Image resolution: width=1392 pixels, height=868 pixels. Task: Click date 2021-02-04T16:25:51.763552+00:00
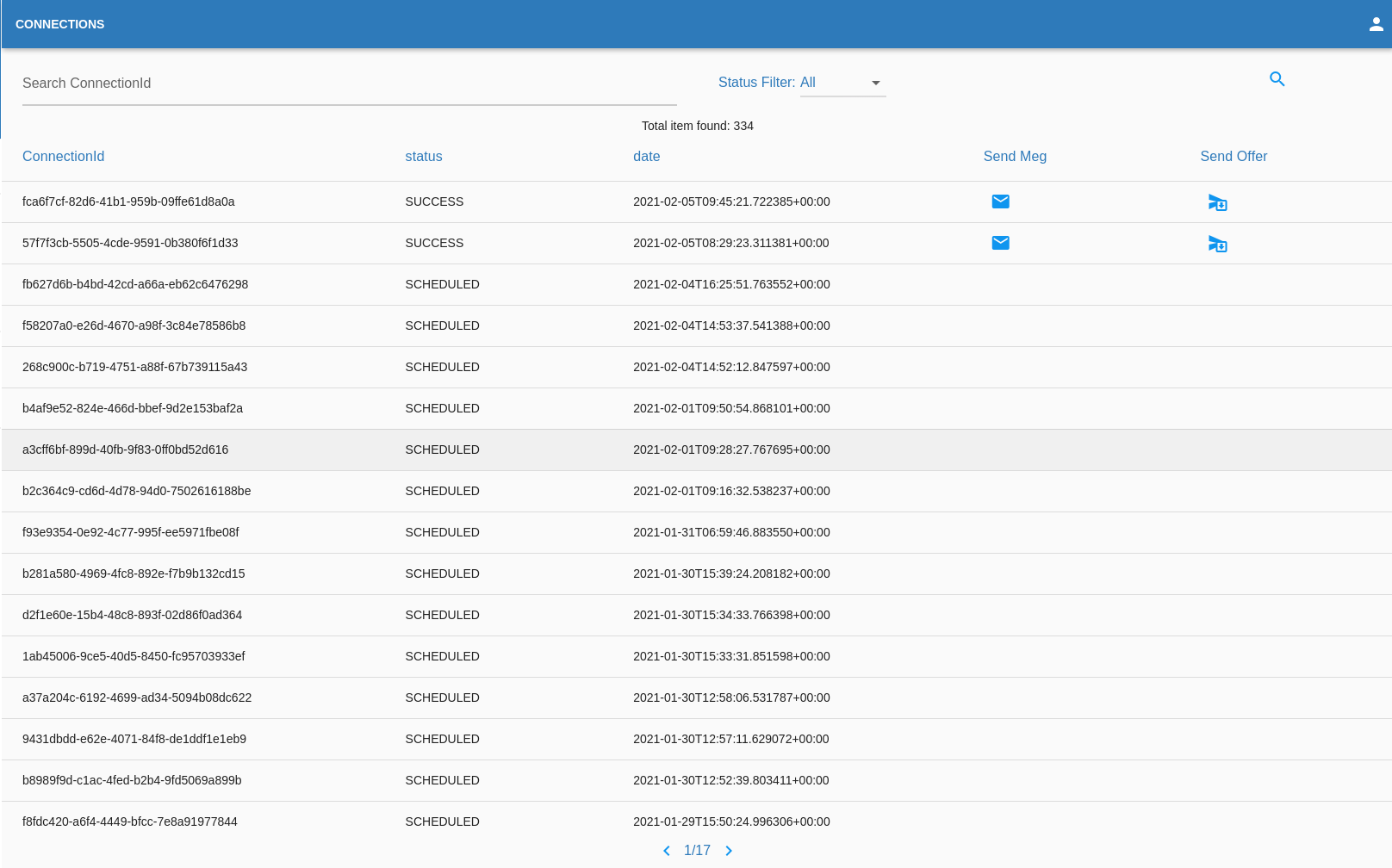[x=731, y=284]
